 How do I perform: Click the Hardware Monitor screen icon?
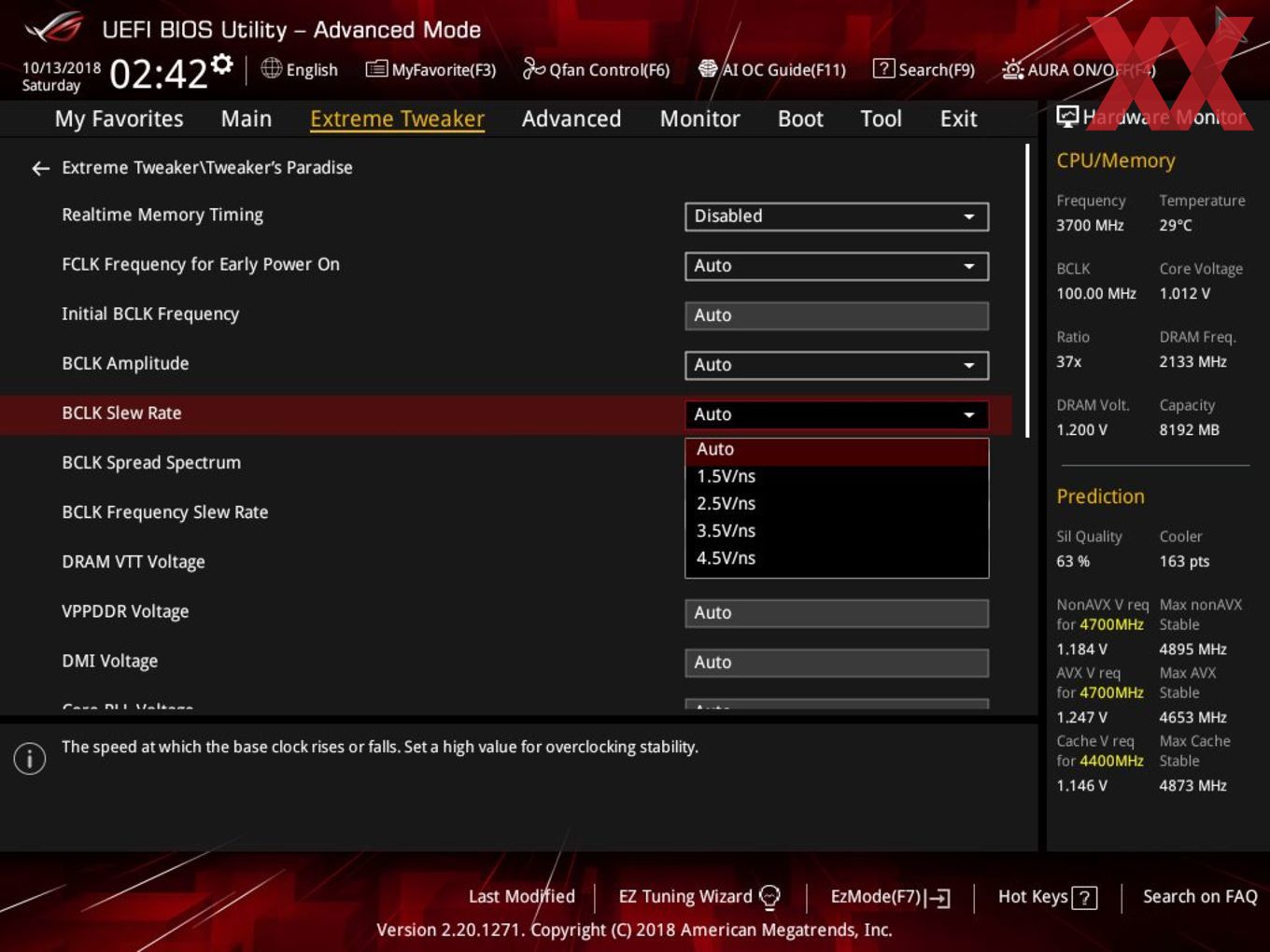pos(1067,117)
